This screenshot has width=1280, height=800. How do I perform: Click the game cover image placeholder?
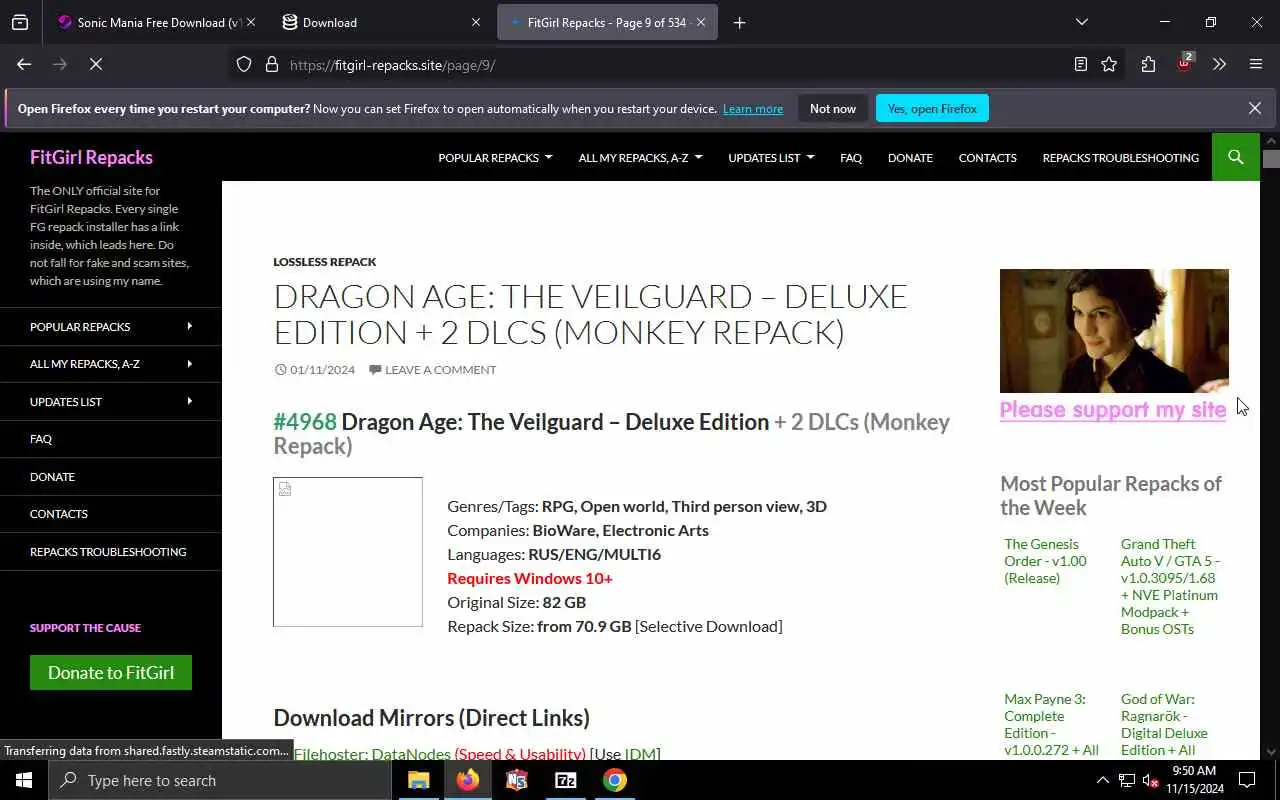[348, 552]
